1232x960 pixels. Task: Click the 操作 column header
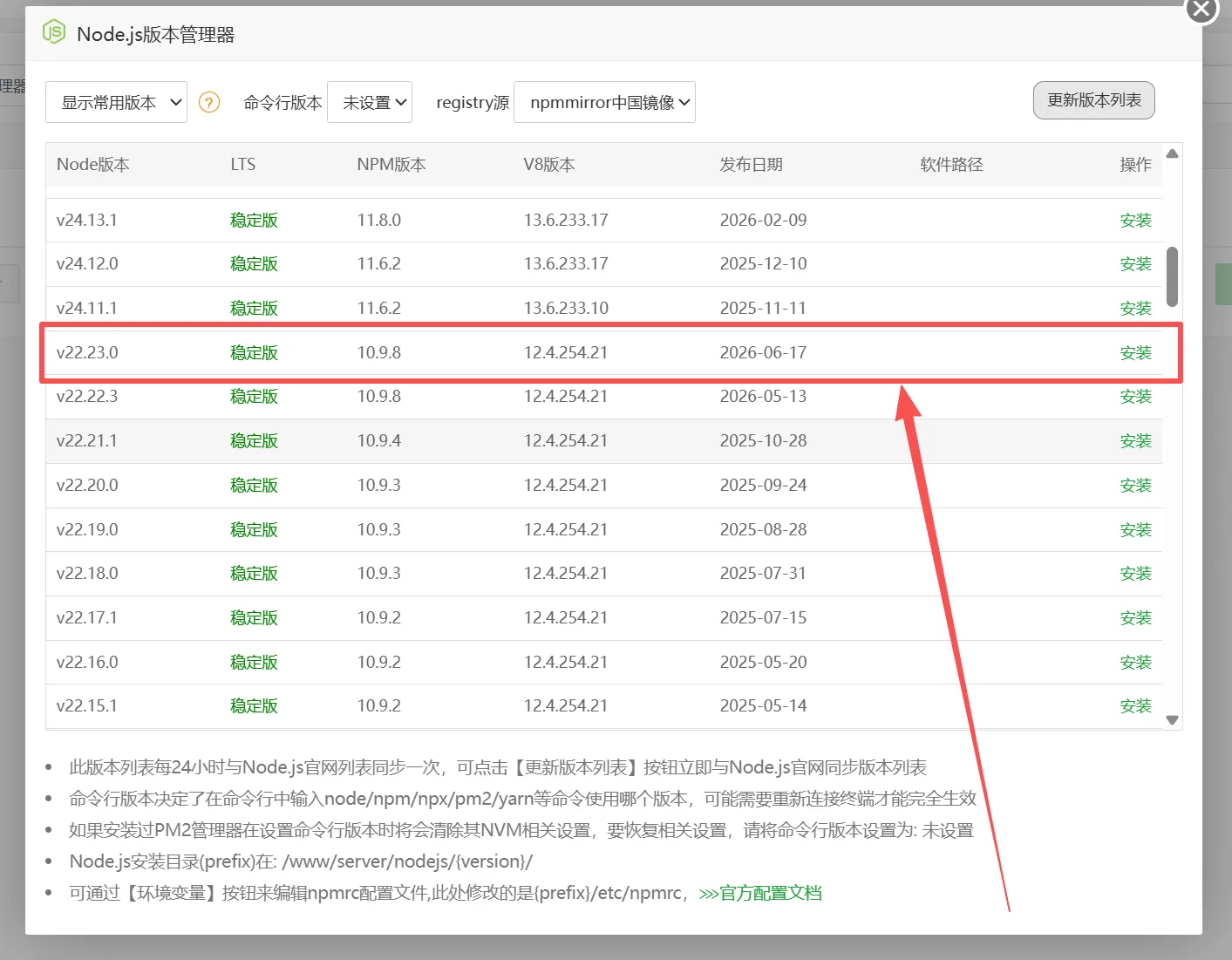pyautogui.click(x=1136, y=165)
